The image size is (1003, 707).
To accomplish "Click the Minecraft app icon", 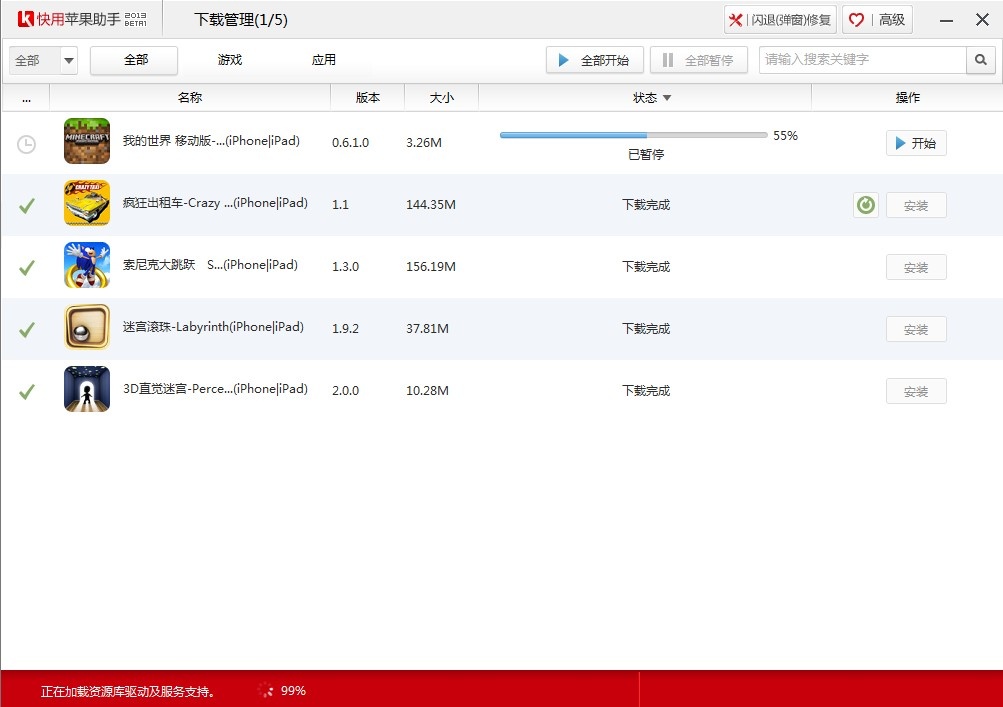I will point(87,141).
